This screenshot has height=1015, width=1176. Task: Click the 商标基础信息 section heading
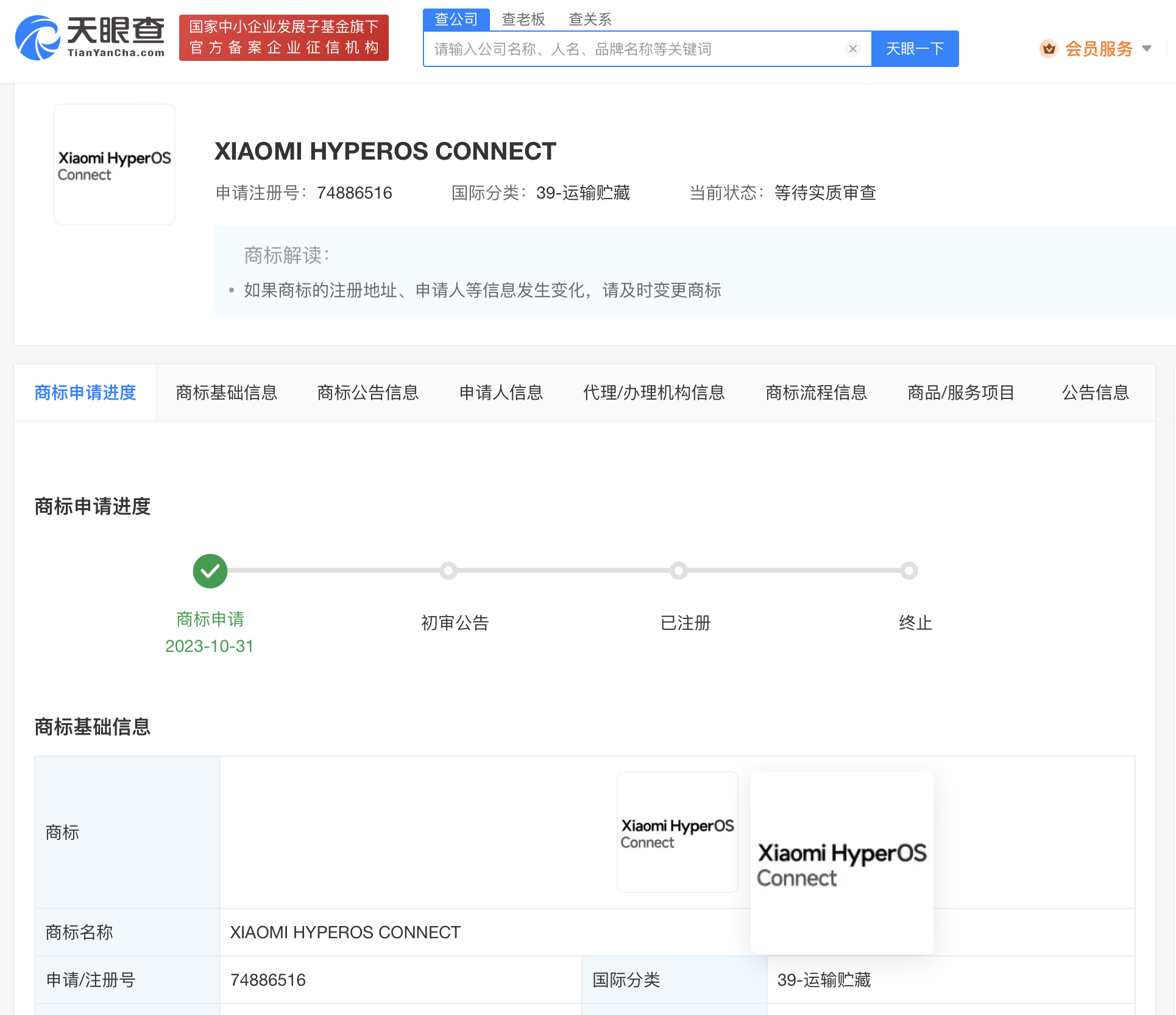click(93, 727)
